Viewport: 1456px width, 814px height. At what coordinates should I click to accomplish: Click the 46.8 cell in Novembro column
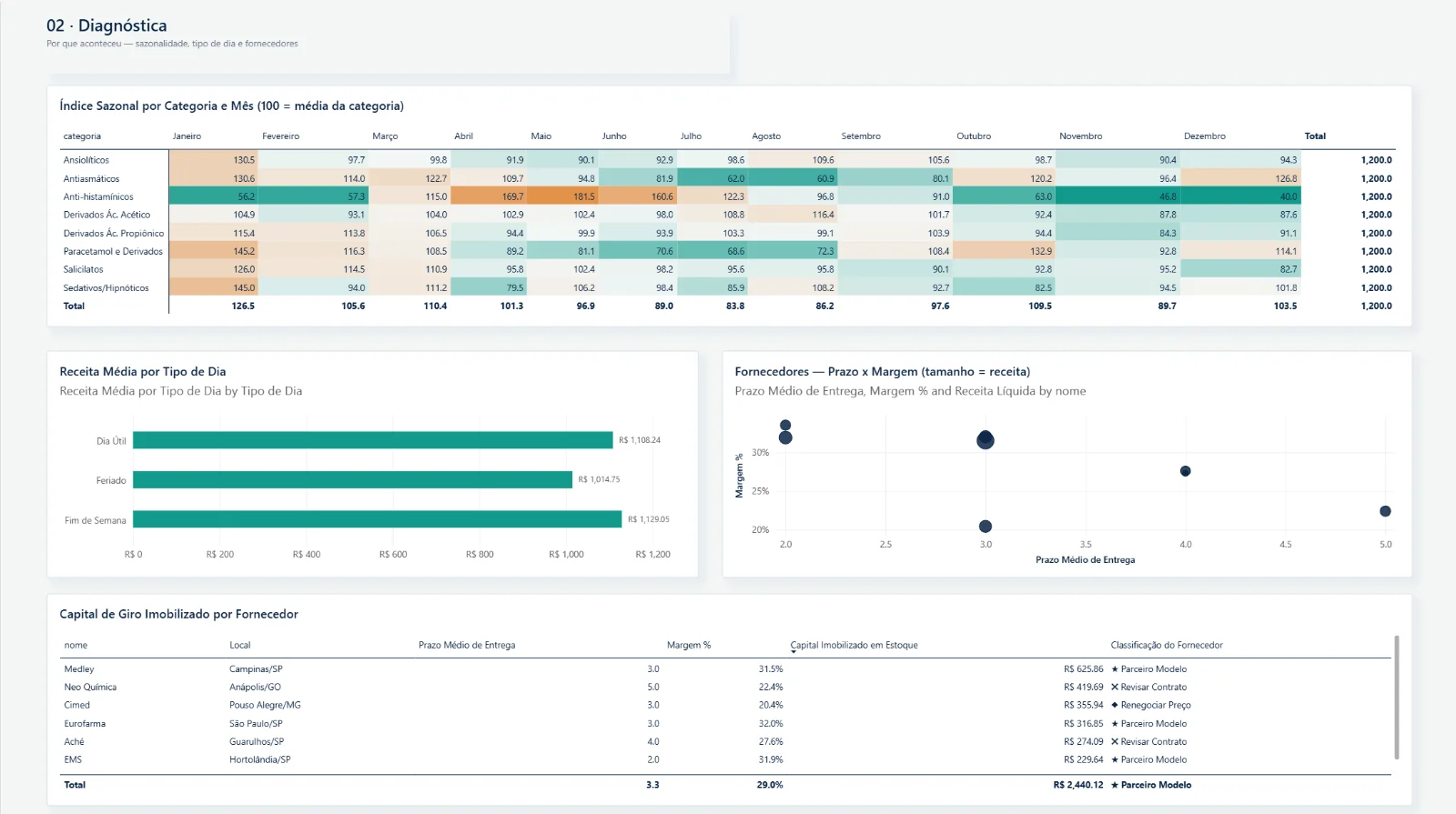[x=1117, y=196]
